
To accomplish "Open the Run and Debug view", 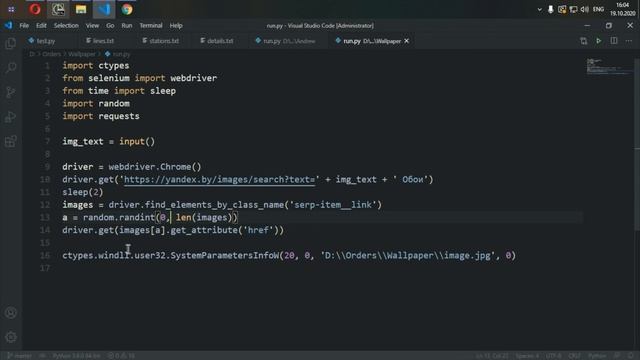I will point(11,117).
